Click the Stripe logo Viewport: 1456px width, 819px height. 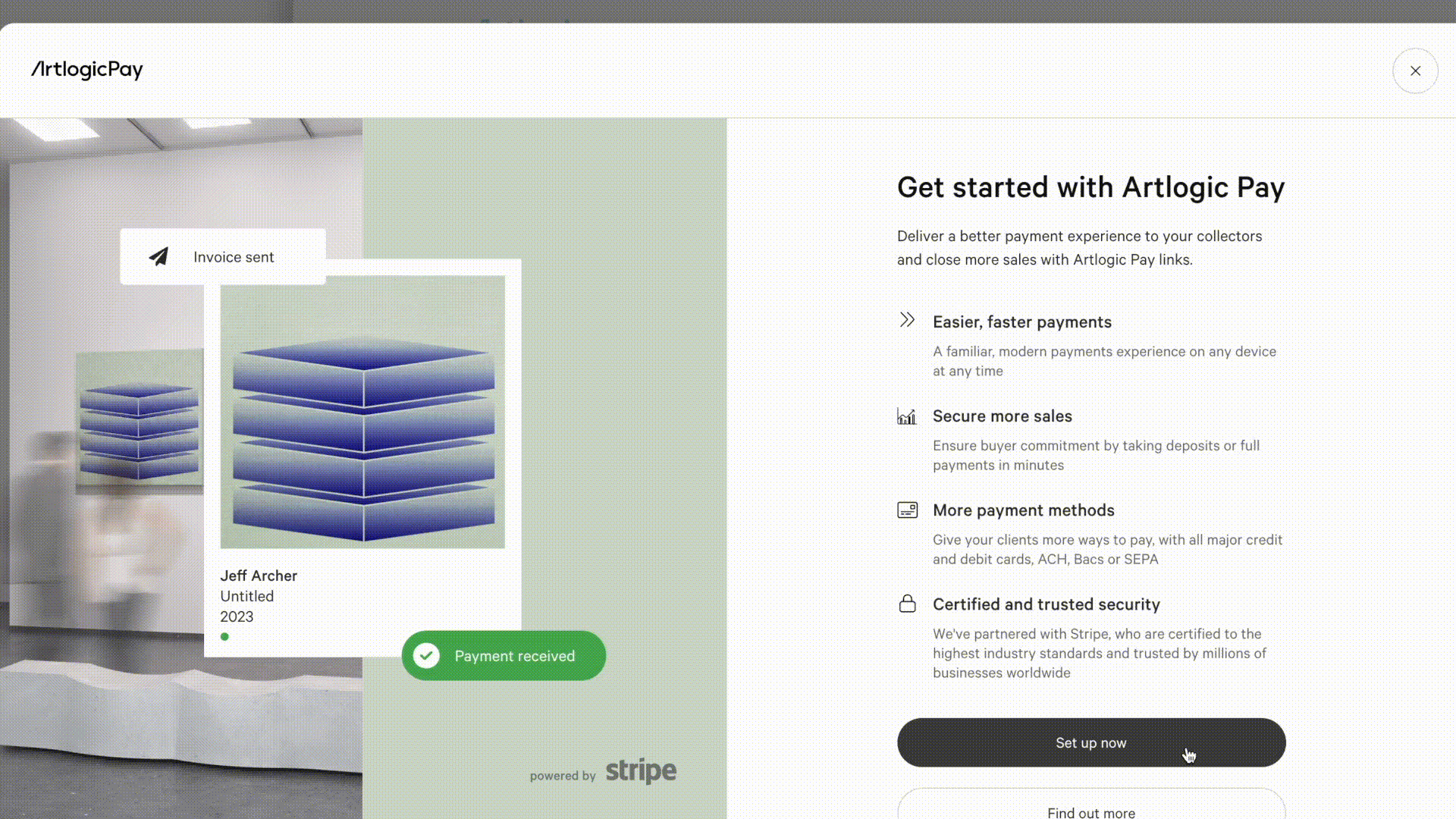click(x=641, y=770)
